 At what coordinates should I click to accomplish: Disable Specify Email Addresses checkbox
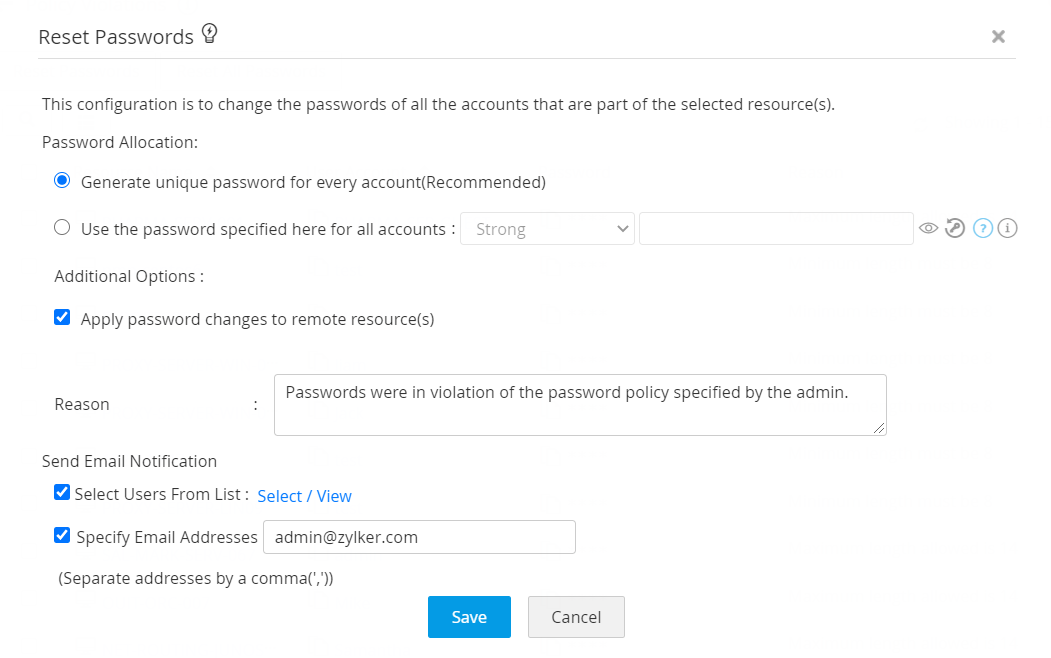(x=62, y=536)
